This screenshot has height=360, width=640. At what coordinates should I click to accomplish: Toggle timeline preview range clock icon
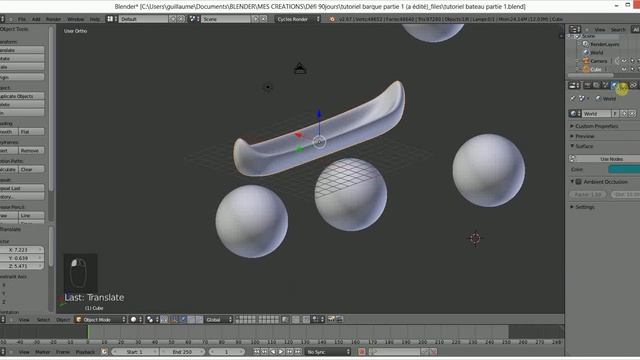tap(104, 351)
